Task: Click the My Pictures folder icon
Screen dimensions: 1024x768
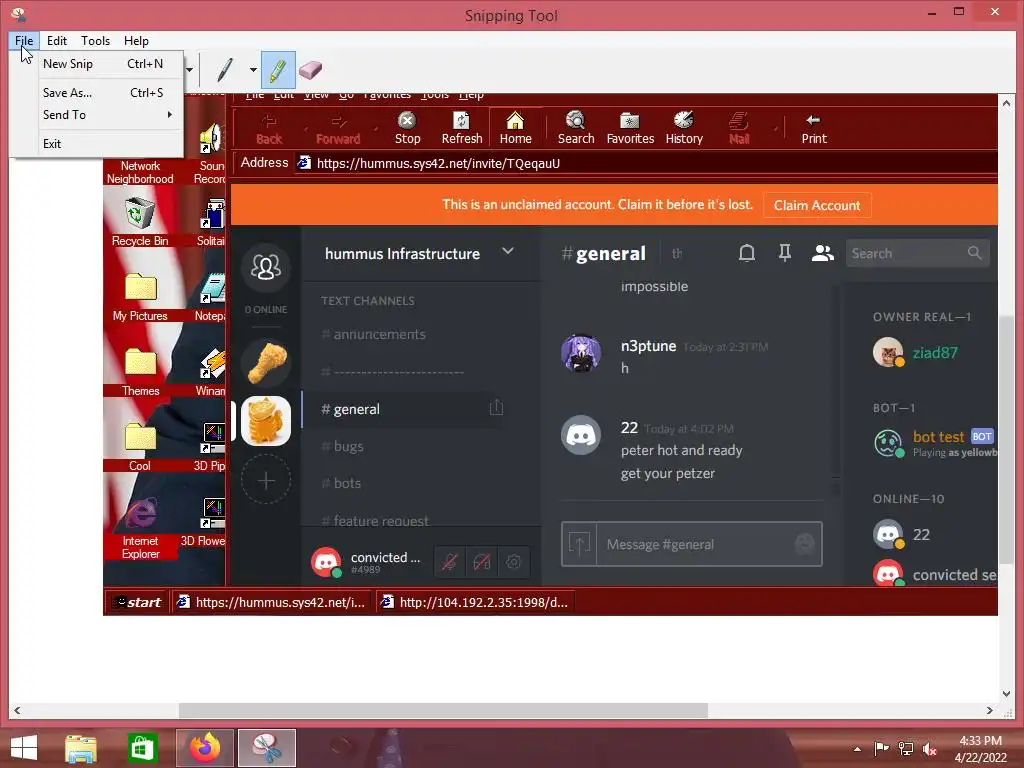Action: 140,297
